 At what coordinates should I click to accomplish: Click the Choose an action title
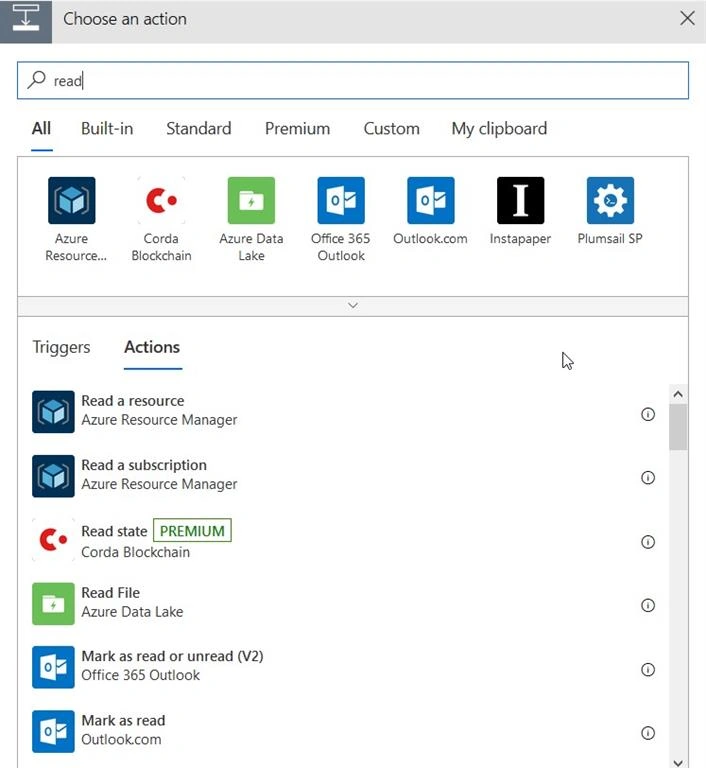[125, 19]
